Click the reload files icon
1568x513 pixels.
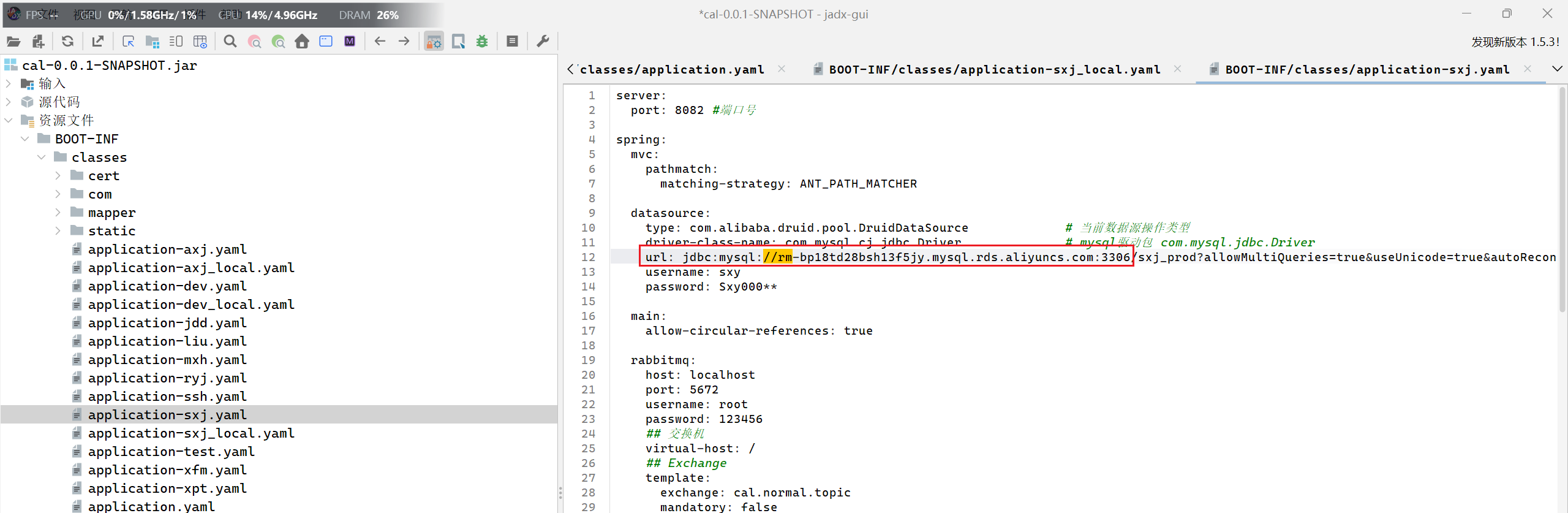coord(67,42)
